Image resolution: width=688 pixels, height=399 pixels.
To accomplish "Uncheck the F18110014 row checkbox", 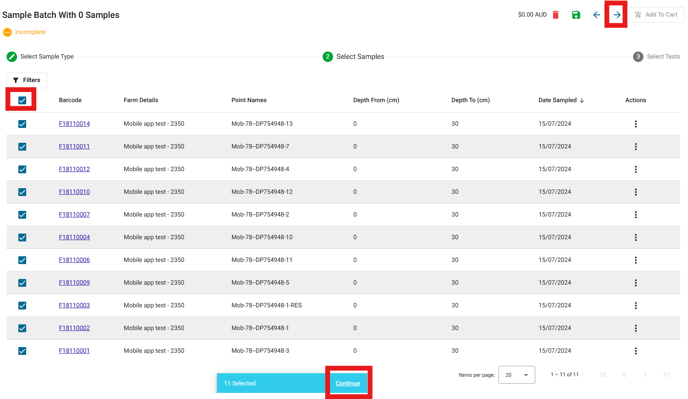I will 22,124.
